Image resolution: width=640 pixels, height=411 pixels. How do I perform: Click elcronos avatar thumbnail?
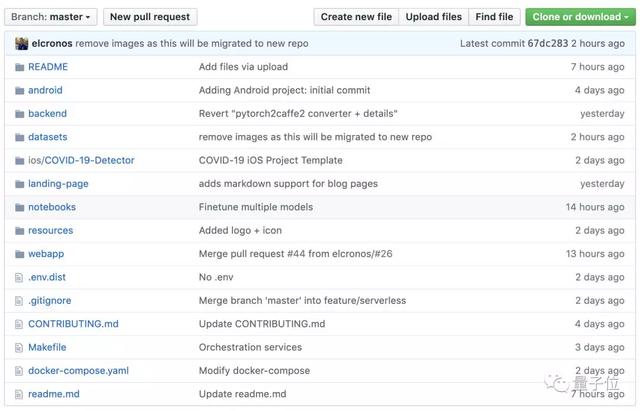point(21,44)
